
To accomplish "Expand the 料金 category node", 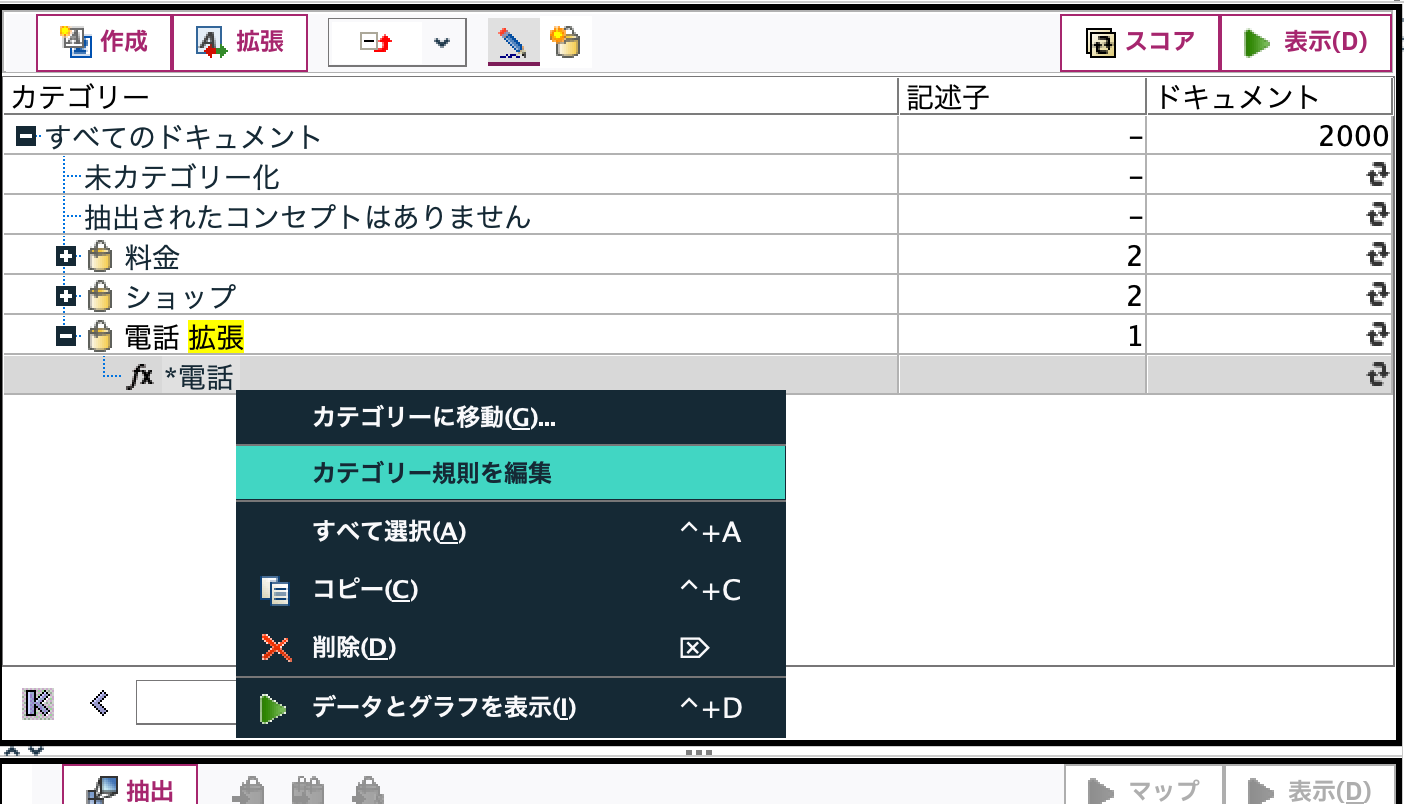I will [x=68, y=255].
